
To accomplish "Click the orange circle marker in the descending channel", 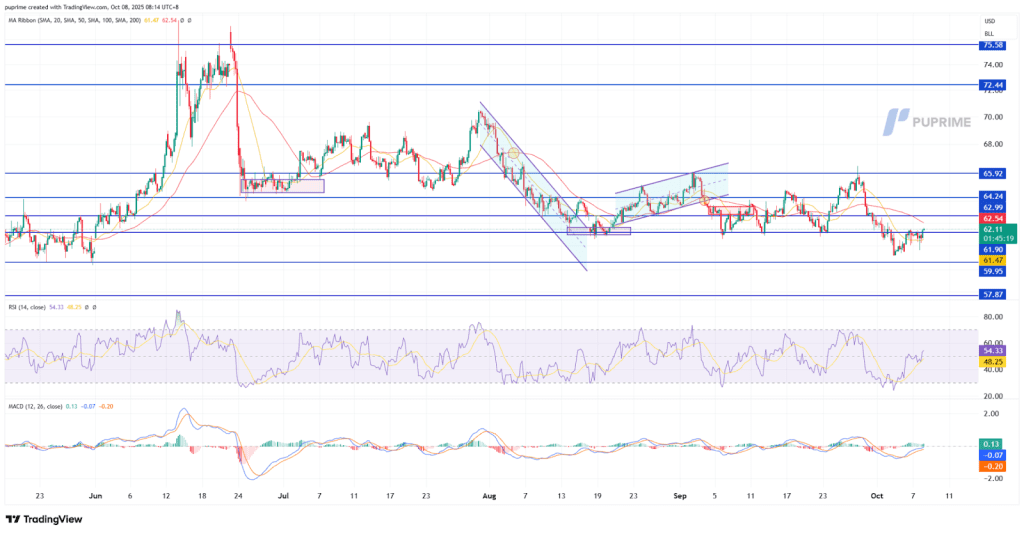I will (513, 153).
